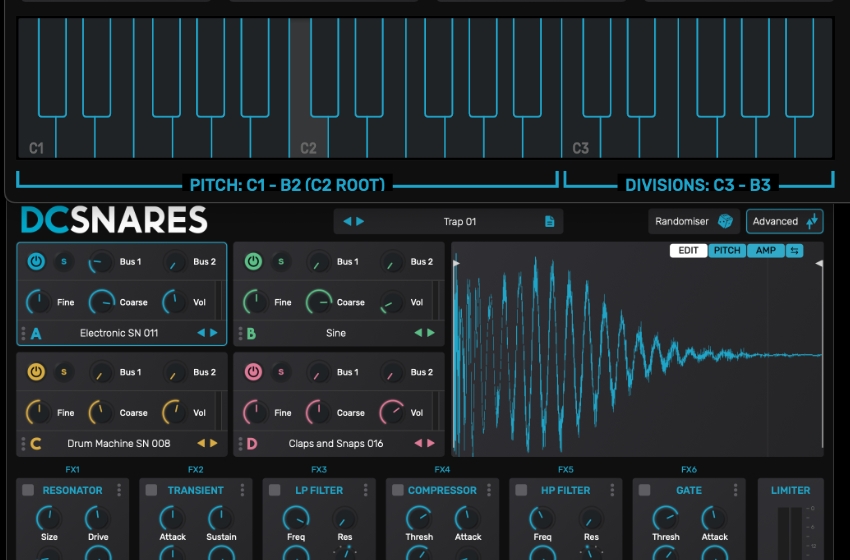850x560 pixels.
Task: Open Transient module options menu
Action: [x=242, y=490]
